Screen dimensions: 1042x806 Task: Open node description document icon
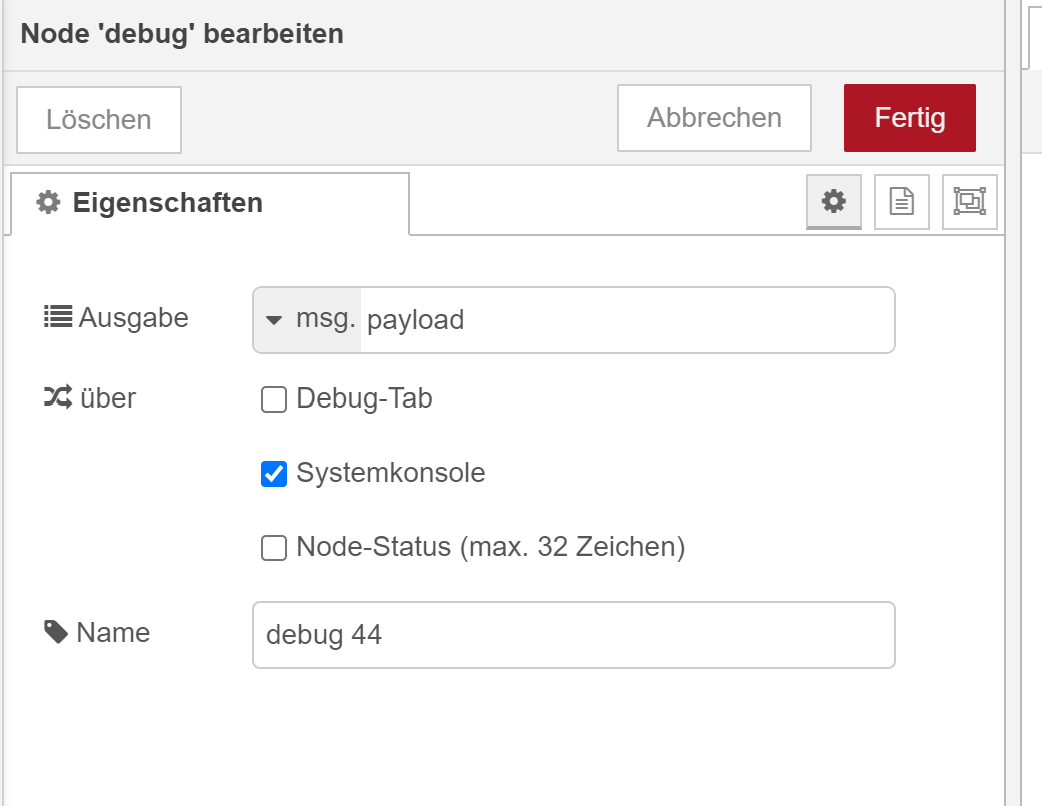(902, 202)
